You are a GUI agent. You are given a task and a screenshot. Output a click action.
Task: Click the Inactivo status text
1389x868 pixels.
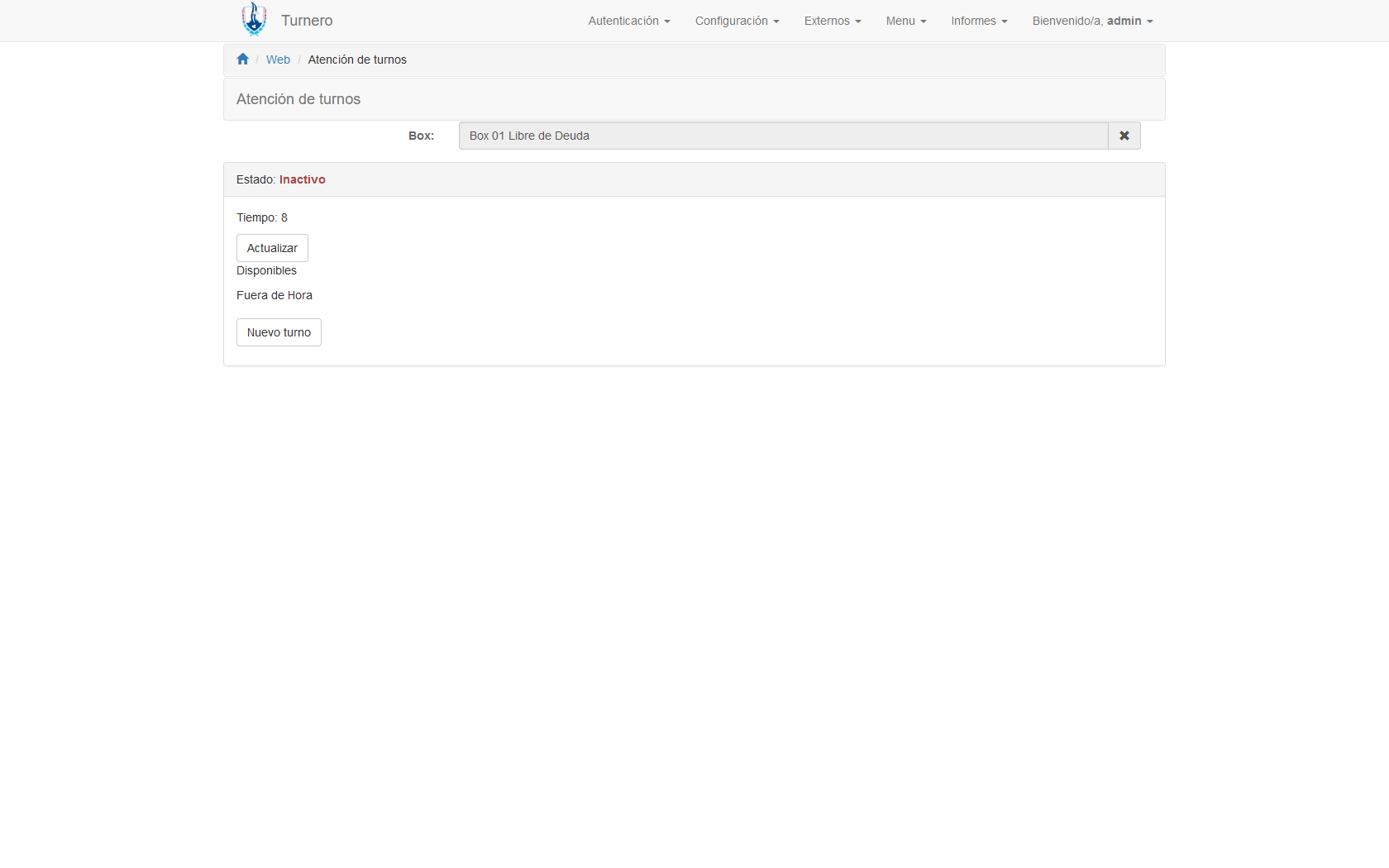pos(302,179)
